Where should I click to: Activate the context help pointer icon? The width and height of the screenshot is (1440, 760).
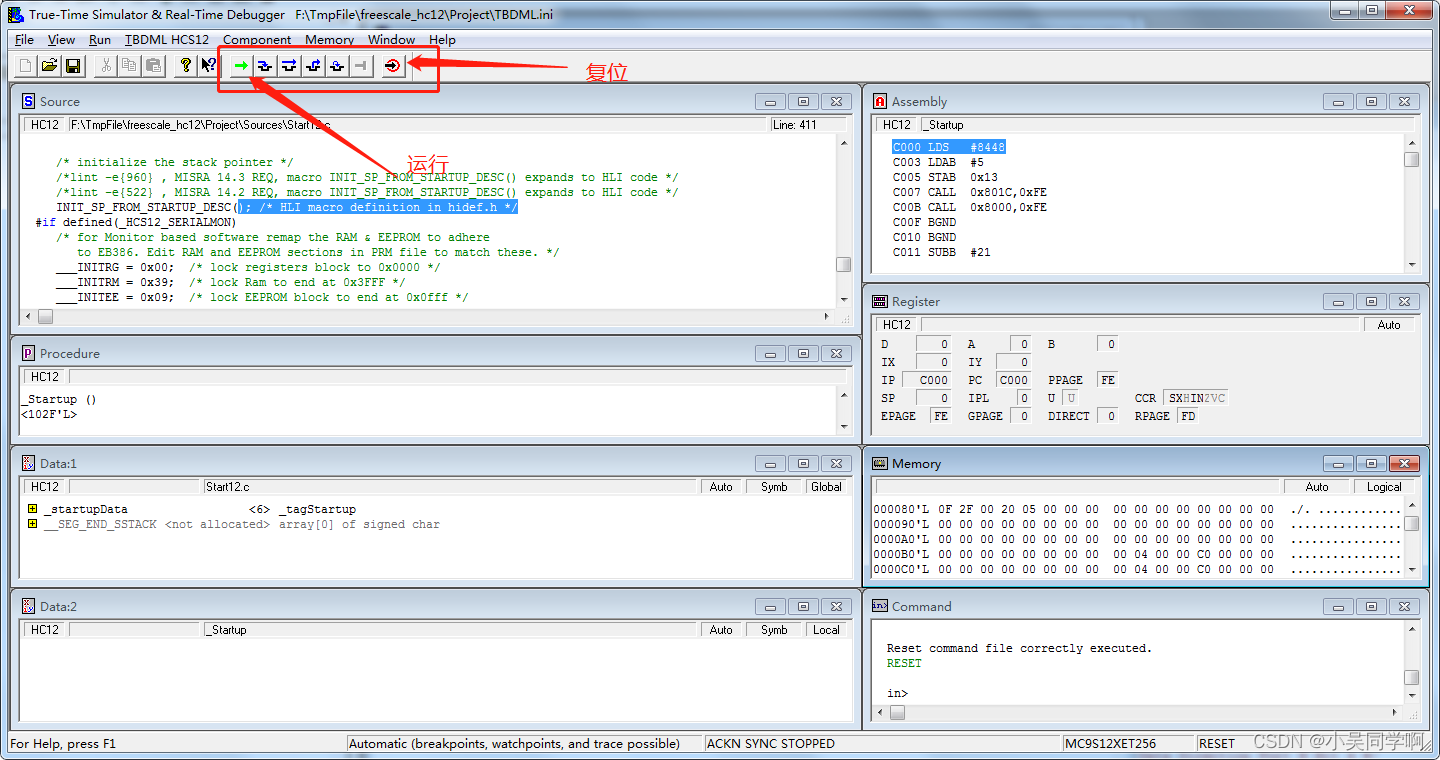point(209,66)
